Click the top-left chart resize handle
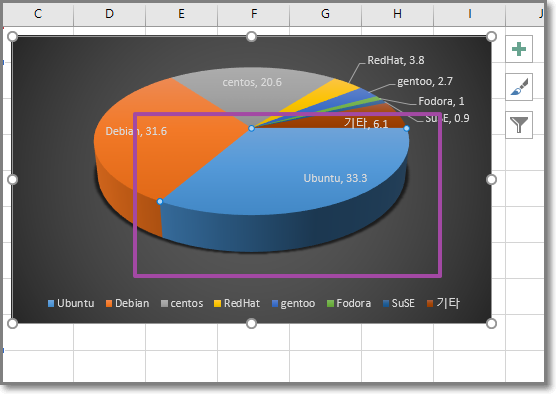 pos(12,36)
